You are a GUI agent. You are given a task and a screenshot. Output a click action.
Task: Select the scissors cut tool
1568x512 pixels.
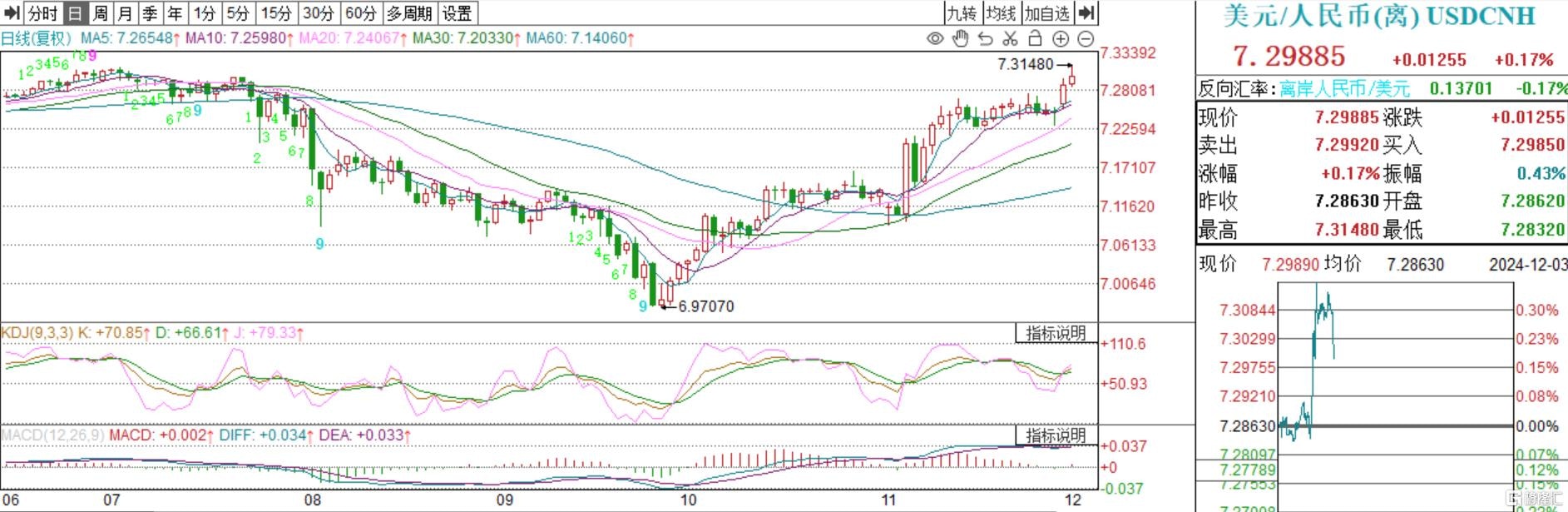coord(1010,38)
